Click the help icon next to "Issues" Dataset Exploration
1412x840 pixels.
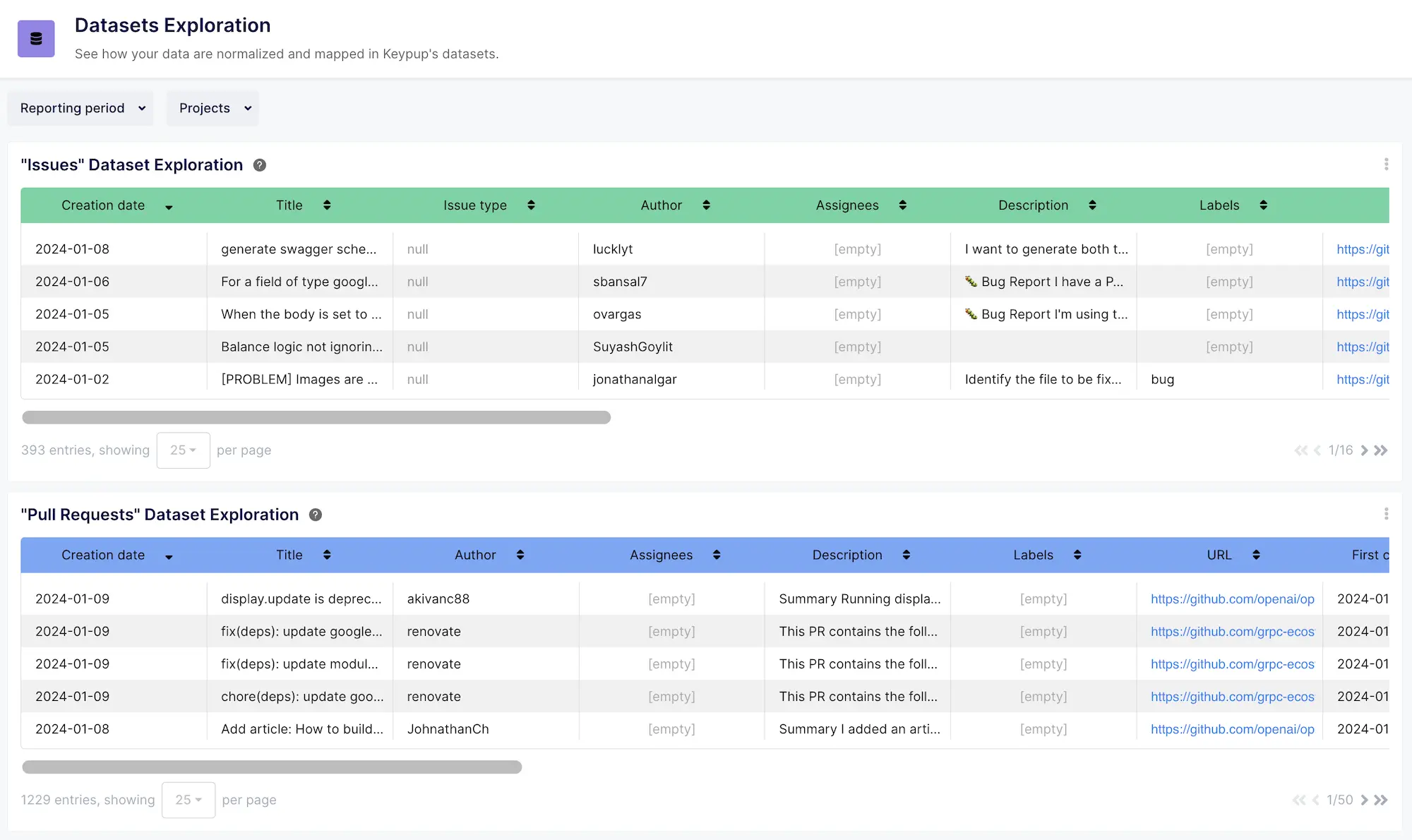tap(259, 164)
